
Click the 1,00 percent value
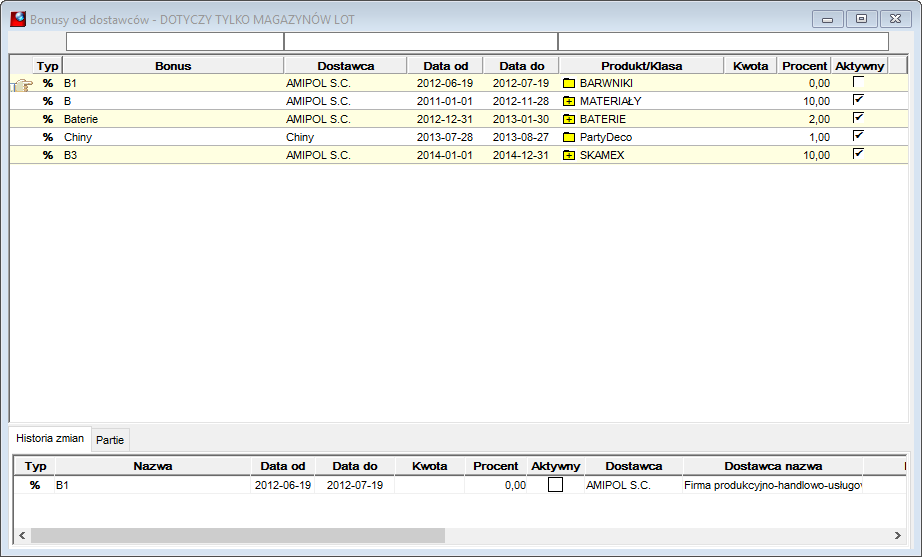[x=819, y=137]
